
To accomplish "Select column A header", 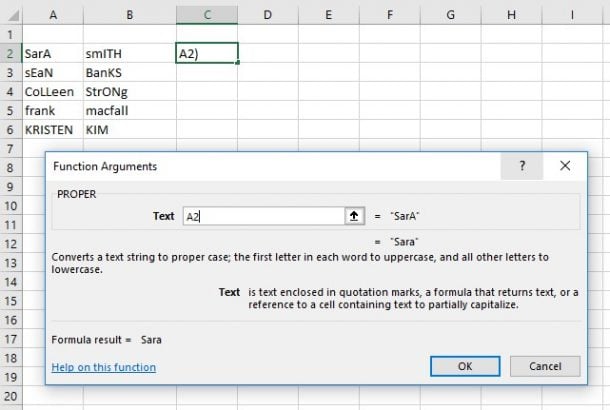I will click(53, 15).
